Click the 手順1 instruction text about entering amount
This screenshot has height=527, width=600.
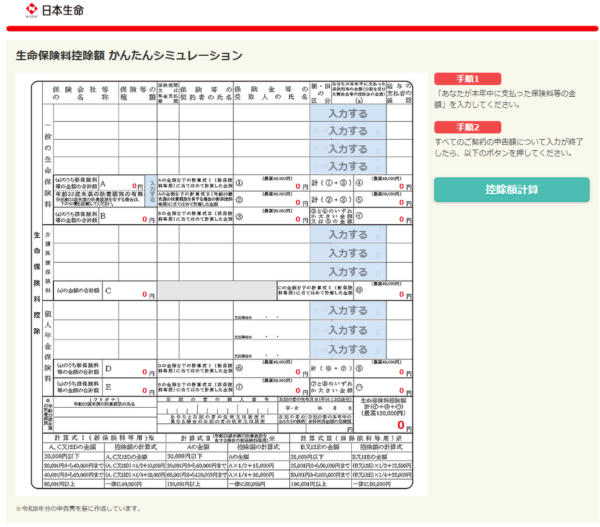click(505, 99)
